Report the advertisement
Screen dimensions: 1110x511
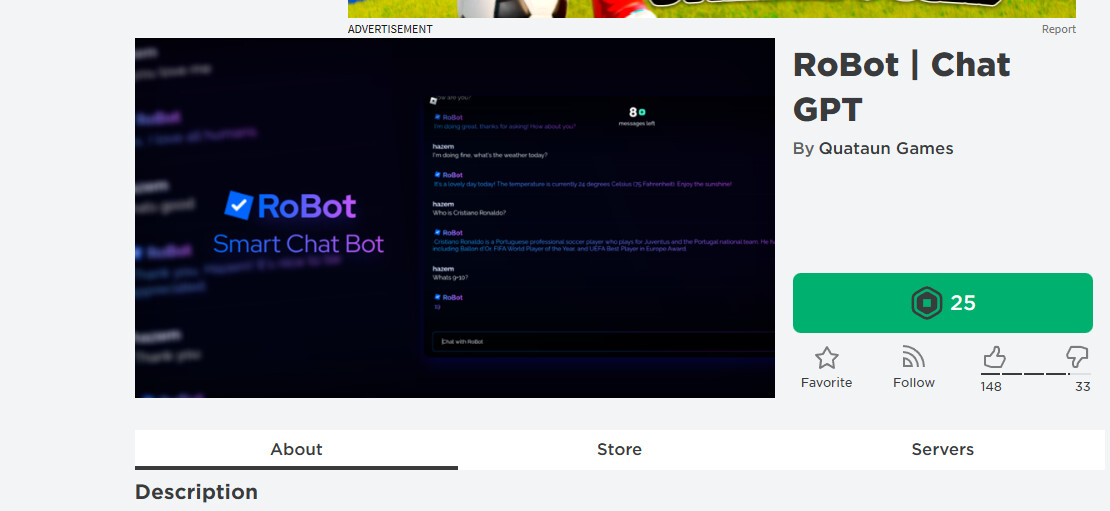(1058, 29)
